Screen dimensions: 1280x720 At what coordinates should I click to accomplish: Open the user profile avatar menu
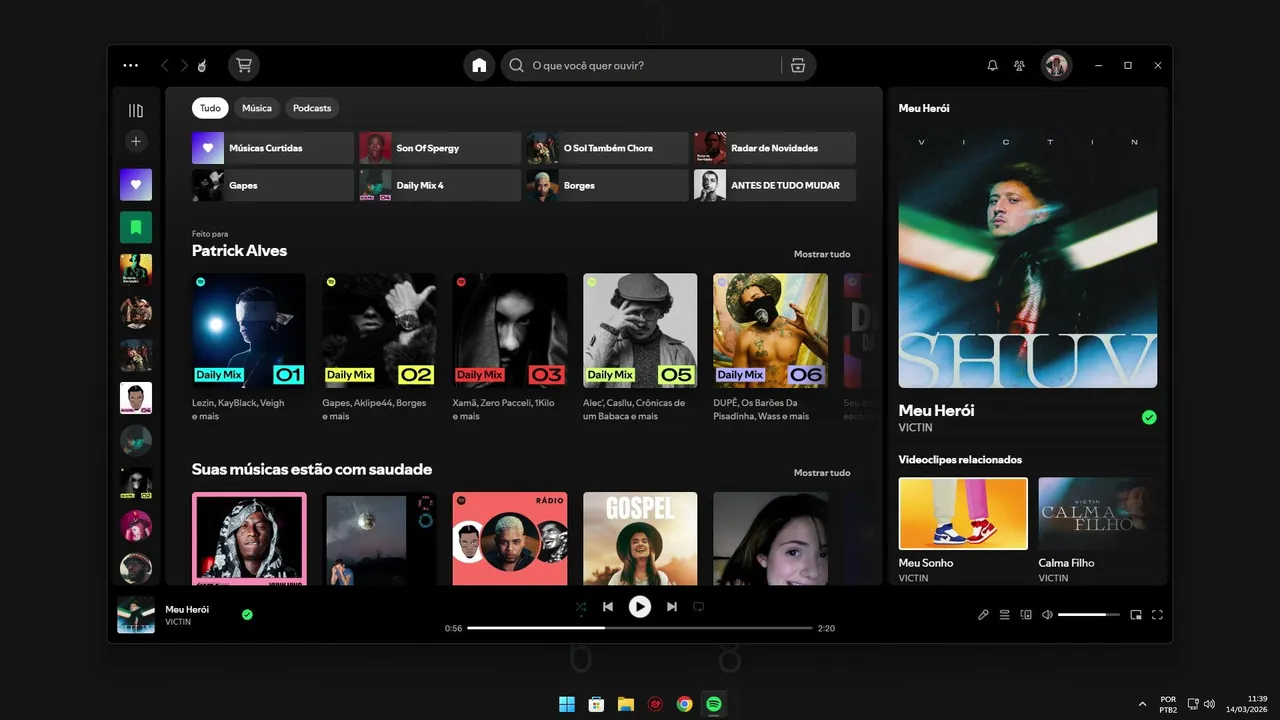click(x=1056, y=66)
